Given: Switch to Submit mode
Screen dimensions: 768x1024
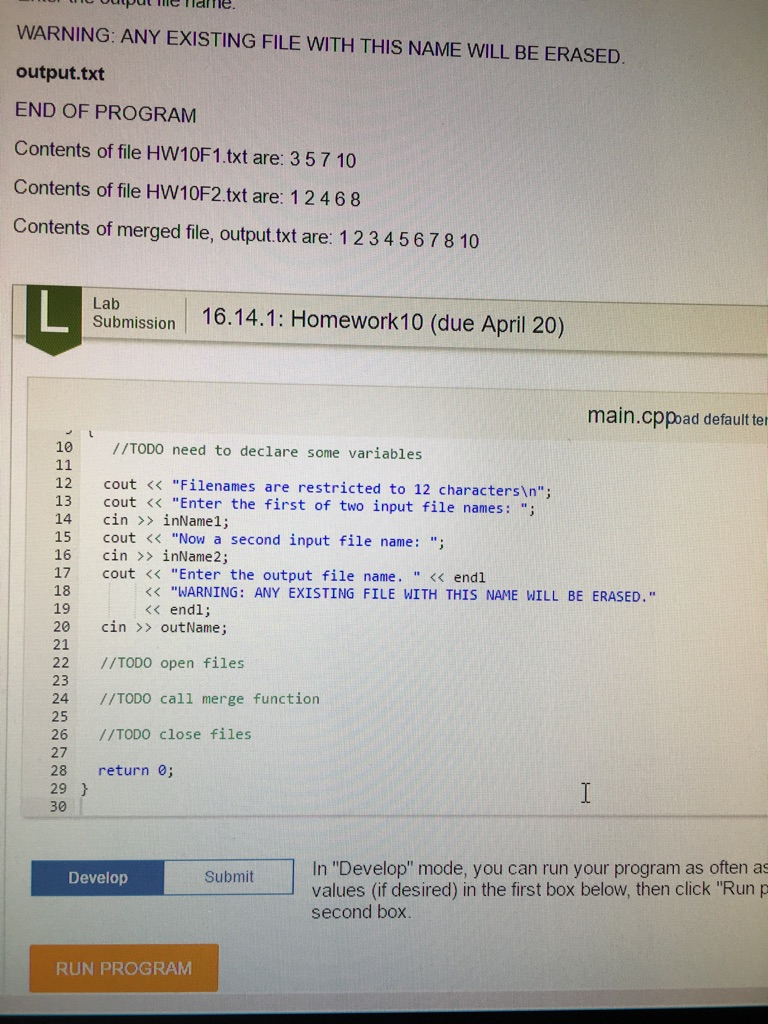Looking at the screenshot, I should 229,876.
